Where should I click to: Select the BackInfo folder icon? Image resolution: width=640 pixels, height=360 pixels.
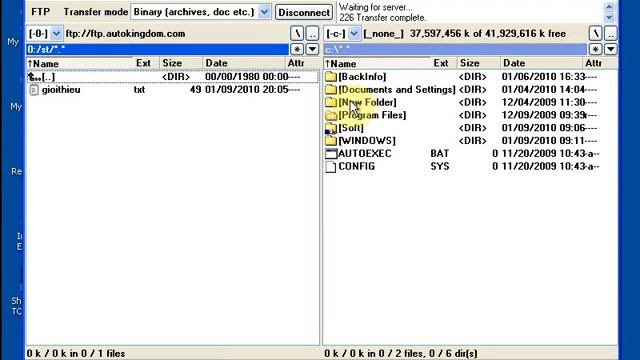[x=331, y=77]
